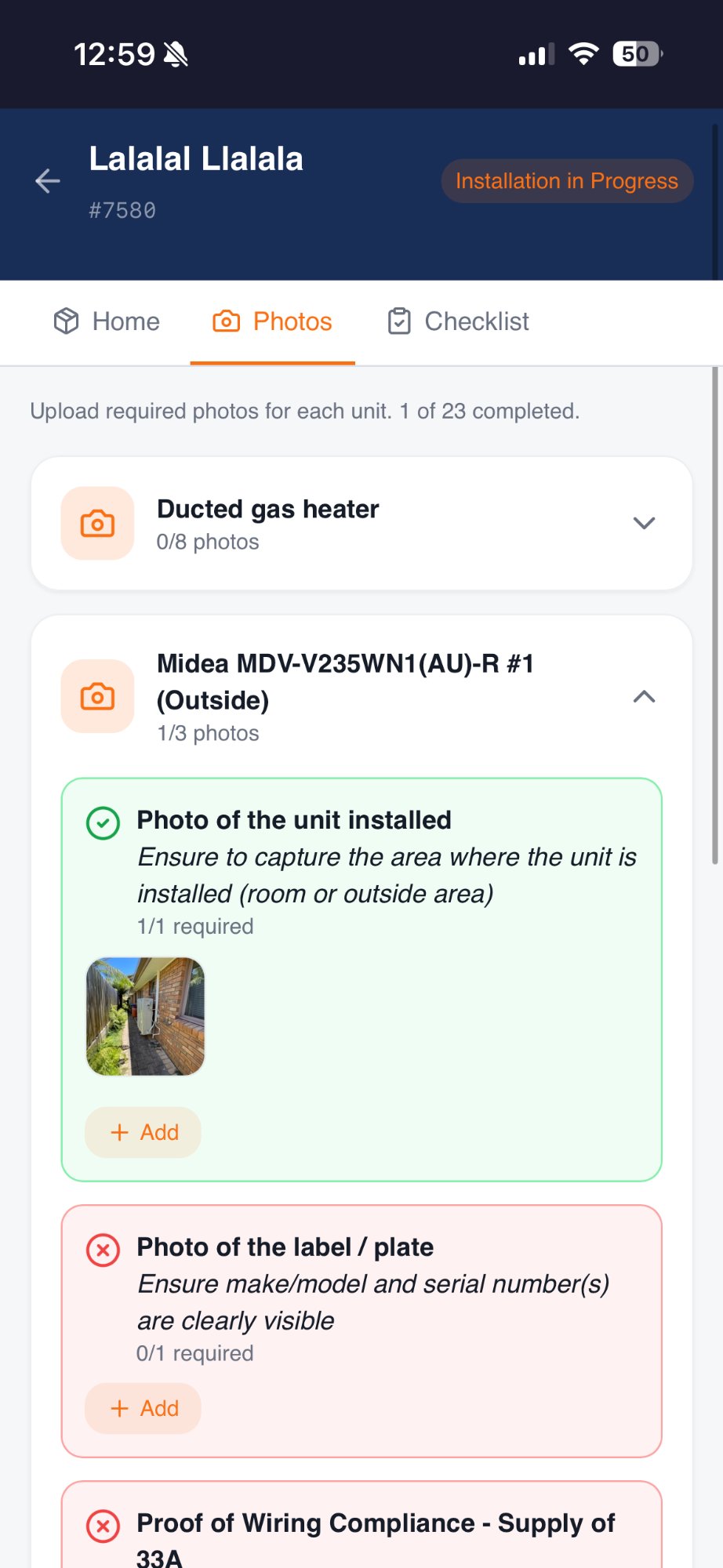
Task: Add another photo of the unit installed
Action: pyautogui.click(x=142, y=1132)
